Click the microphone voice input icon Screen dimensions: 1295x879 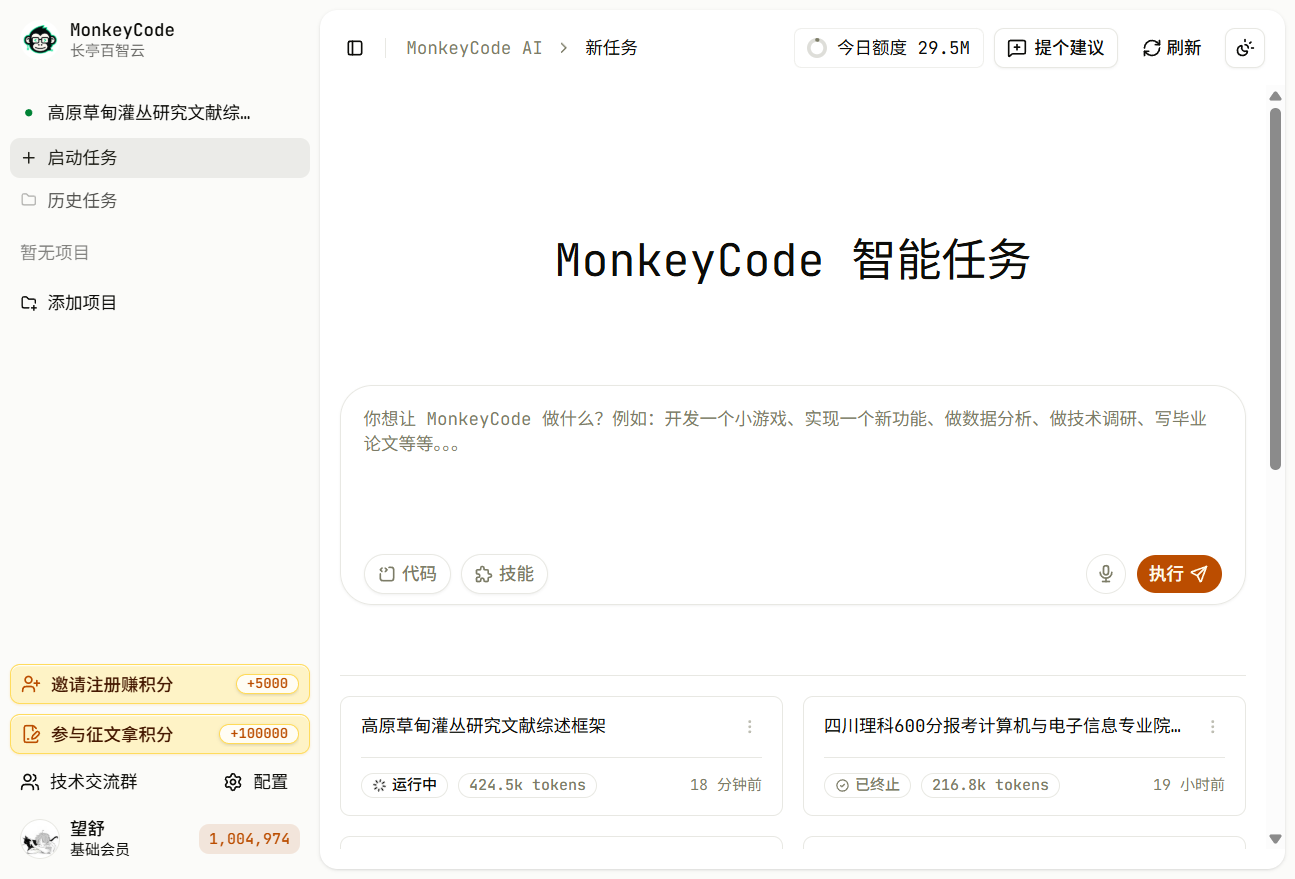(x=1106, y=574)
